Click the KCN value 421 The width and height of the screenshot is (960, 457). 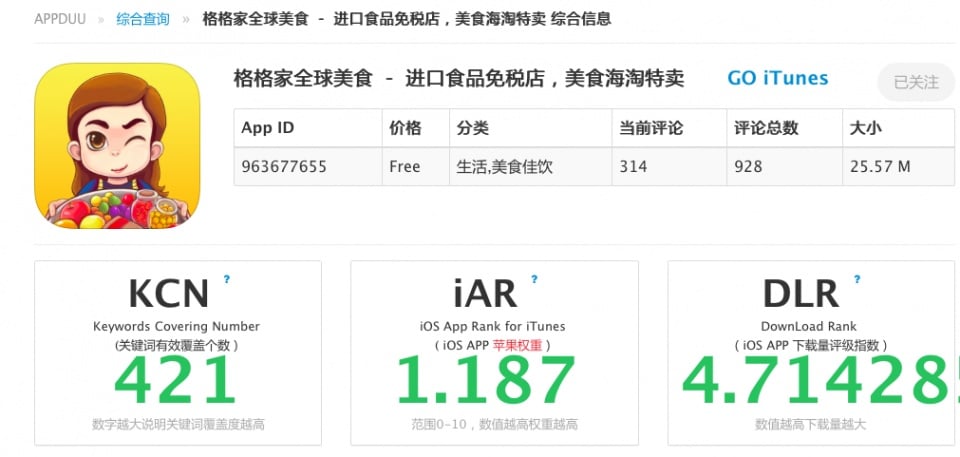[x=176, y=380]
